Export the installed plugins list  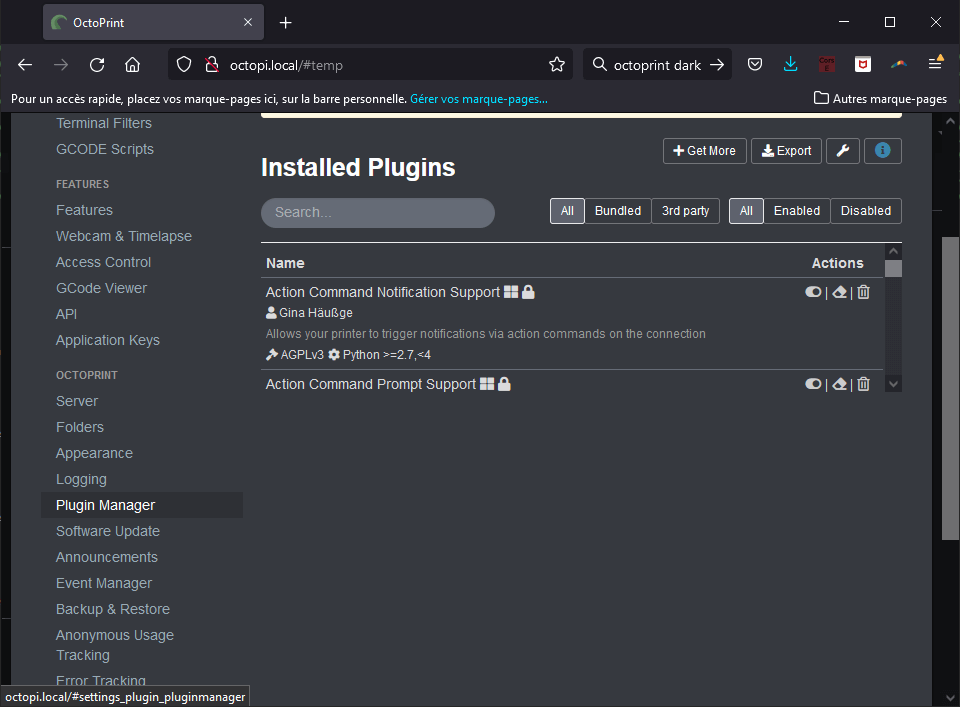(786, 151)
